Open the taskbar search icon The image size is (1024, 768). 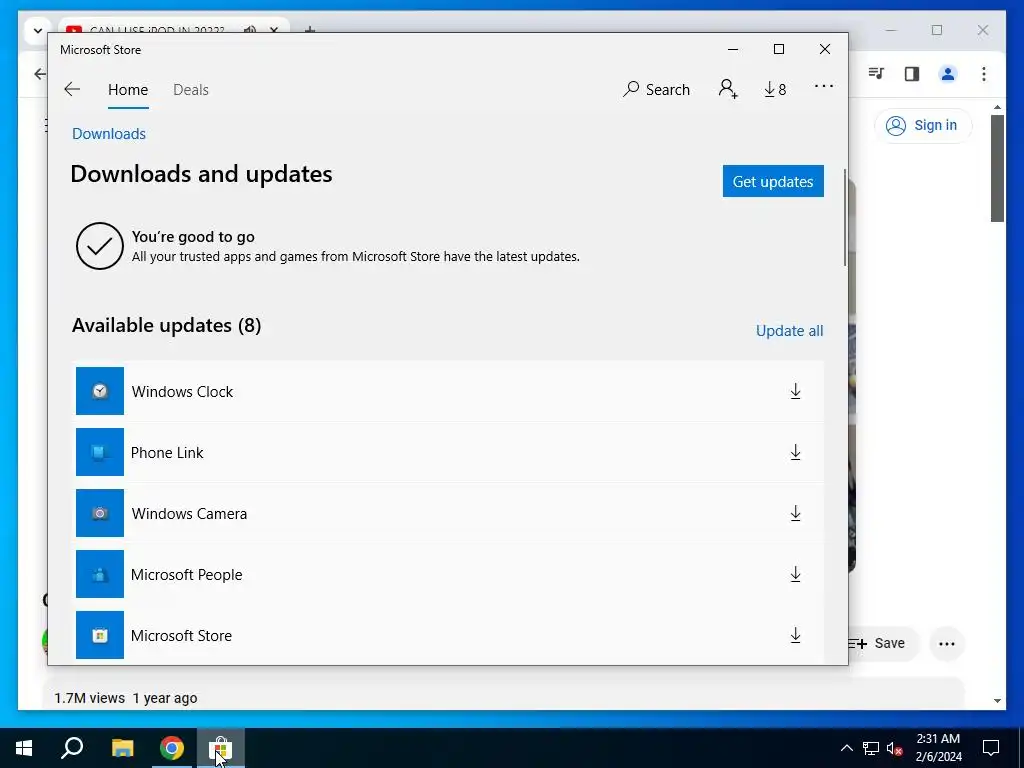click(72, 748)
